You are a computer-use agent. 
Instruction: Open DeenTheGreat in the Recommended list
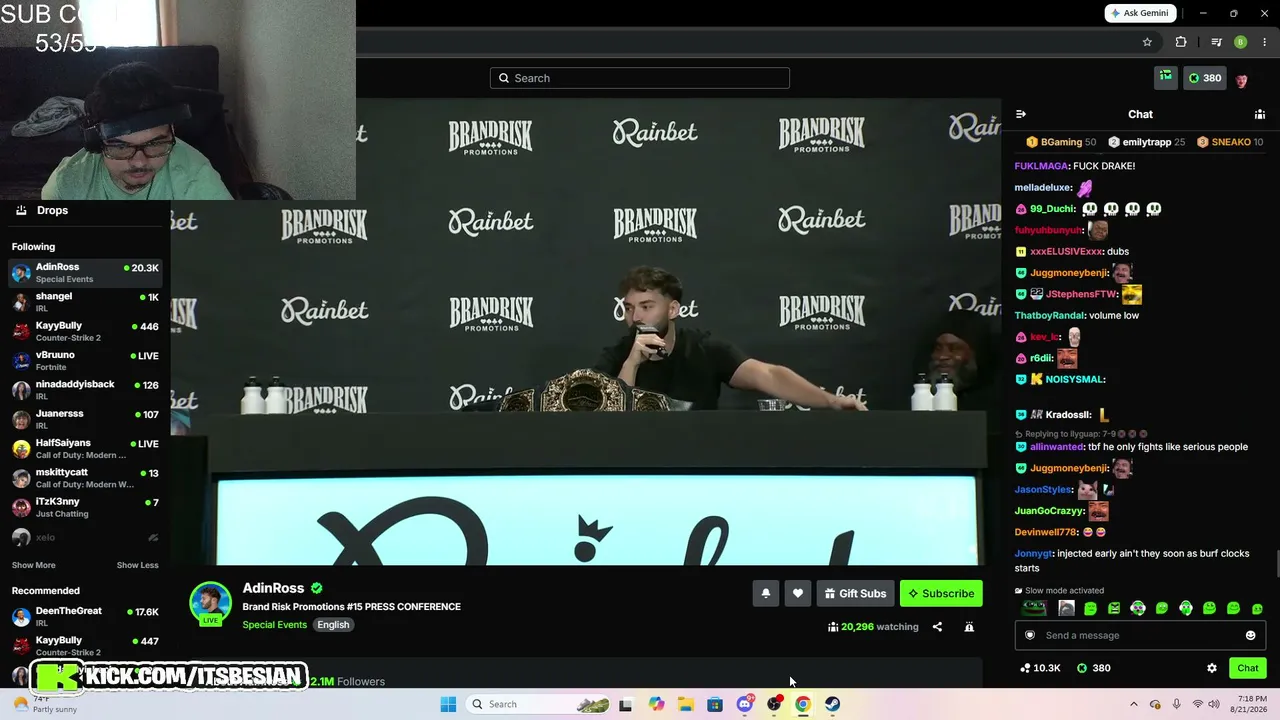pos(85,617)
